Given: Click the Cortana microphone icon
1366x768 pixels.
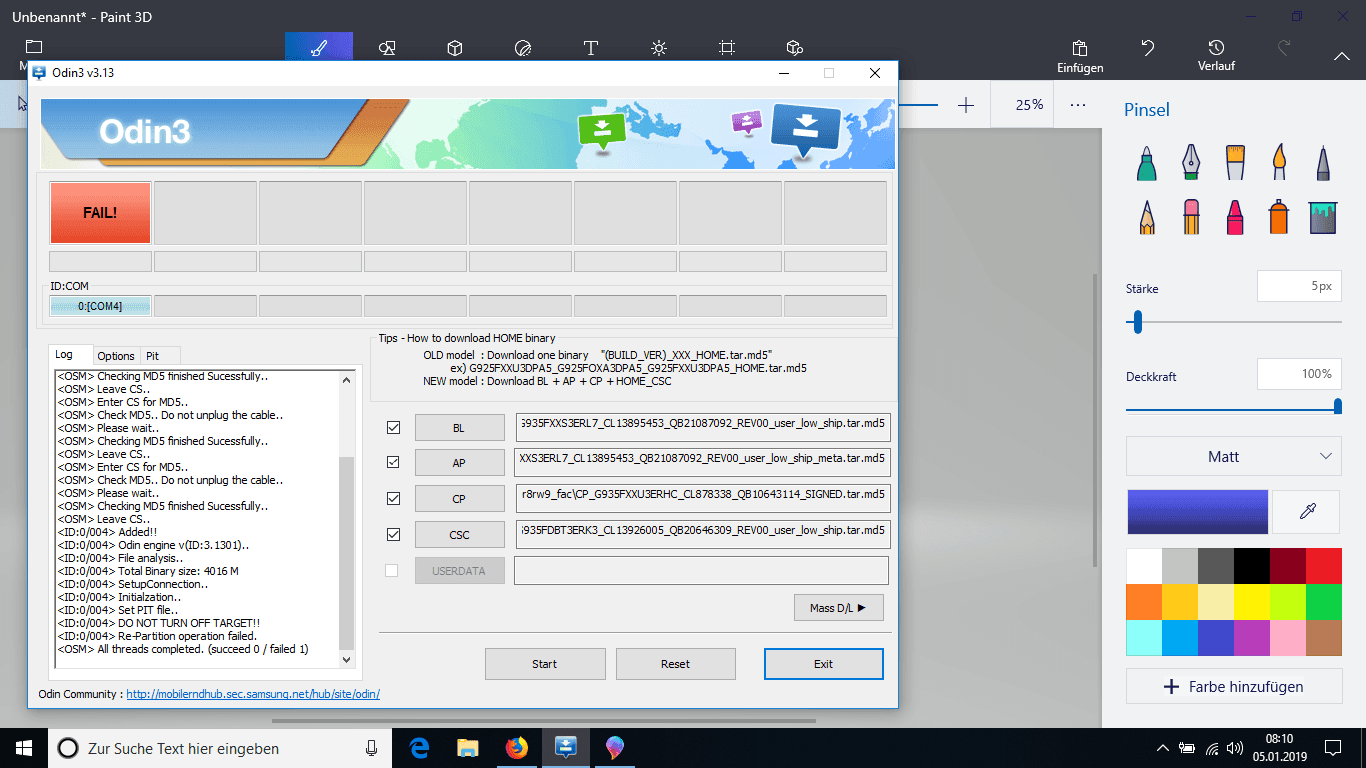Looking at the screenshot, I should pos(371,748).
